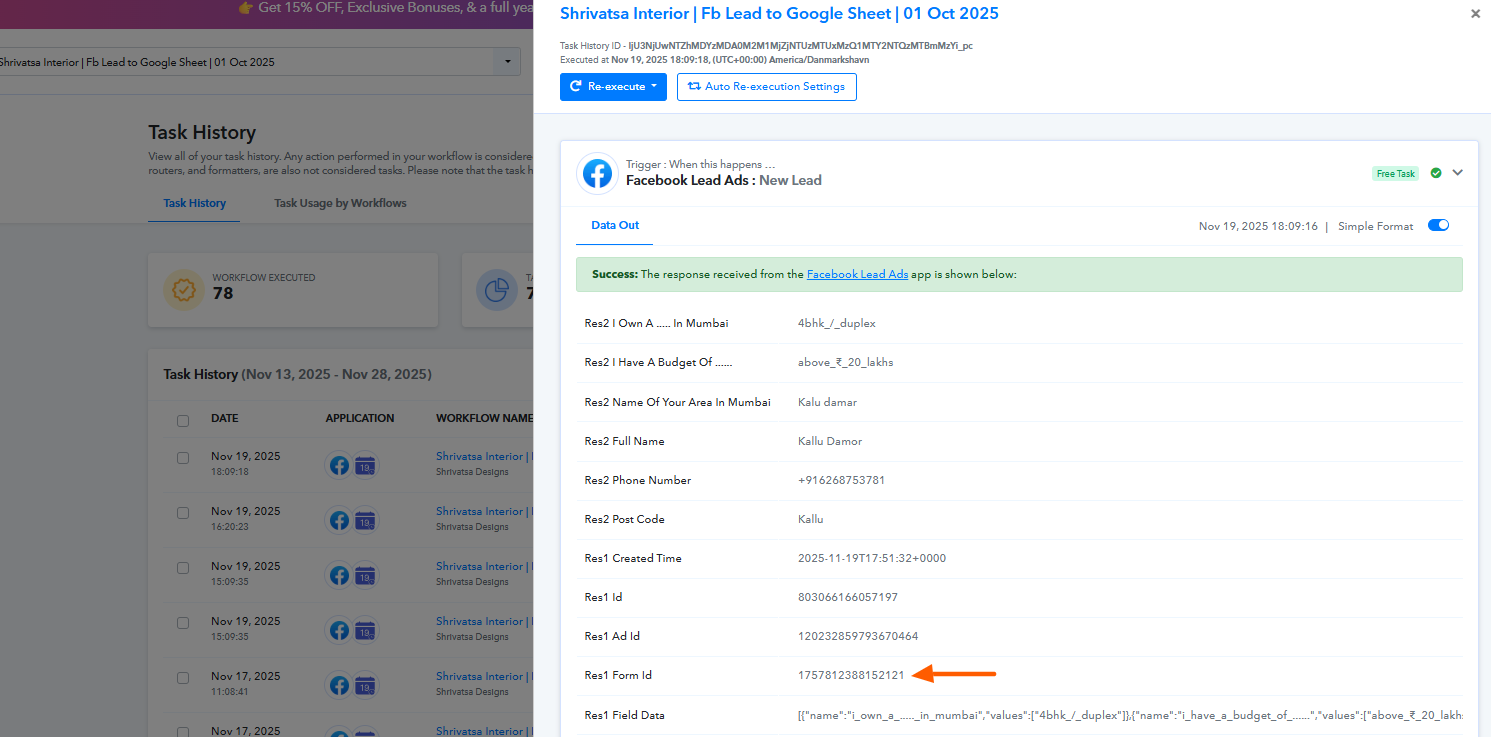Viewport: 1491px width, 737px height.
Task: Open Auto Re-execution Settings
Action: (766, 87)
